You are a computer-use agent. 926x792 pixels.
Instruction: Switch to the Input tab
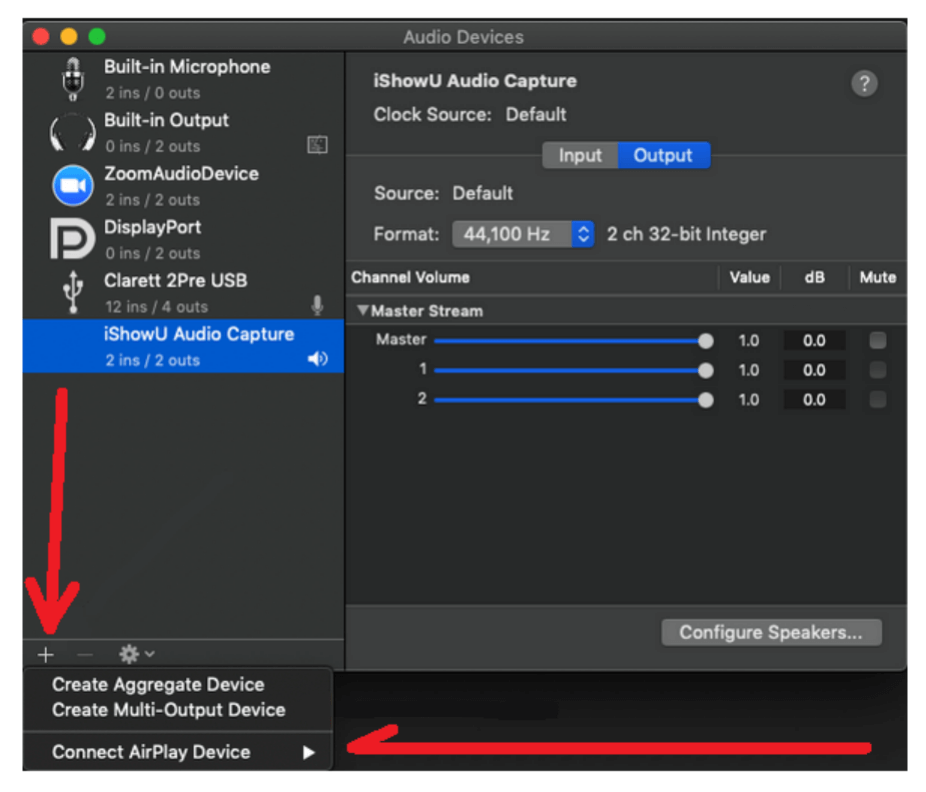point(580,155)
